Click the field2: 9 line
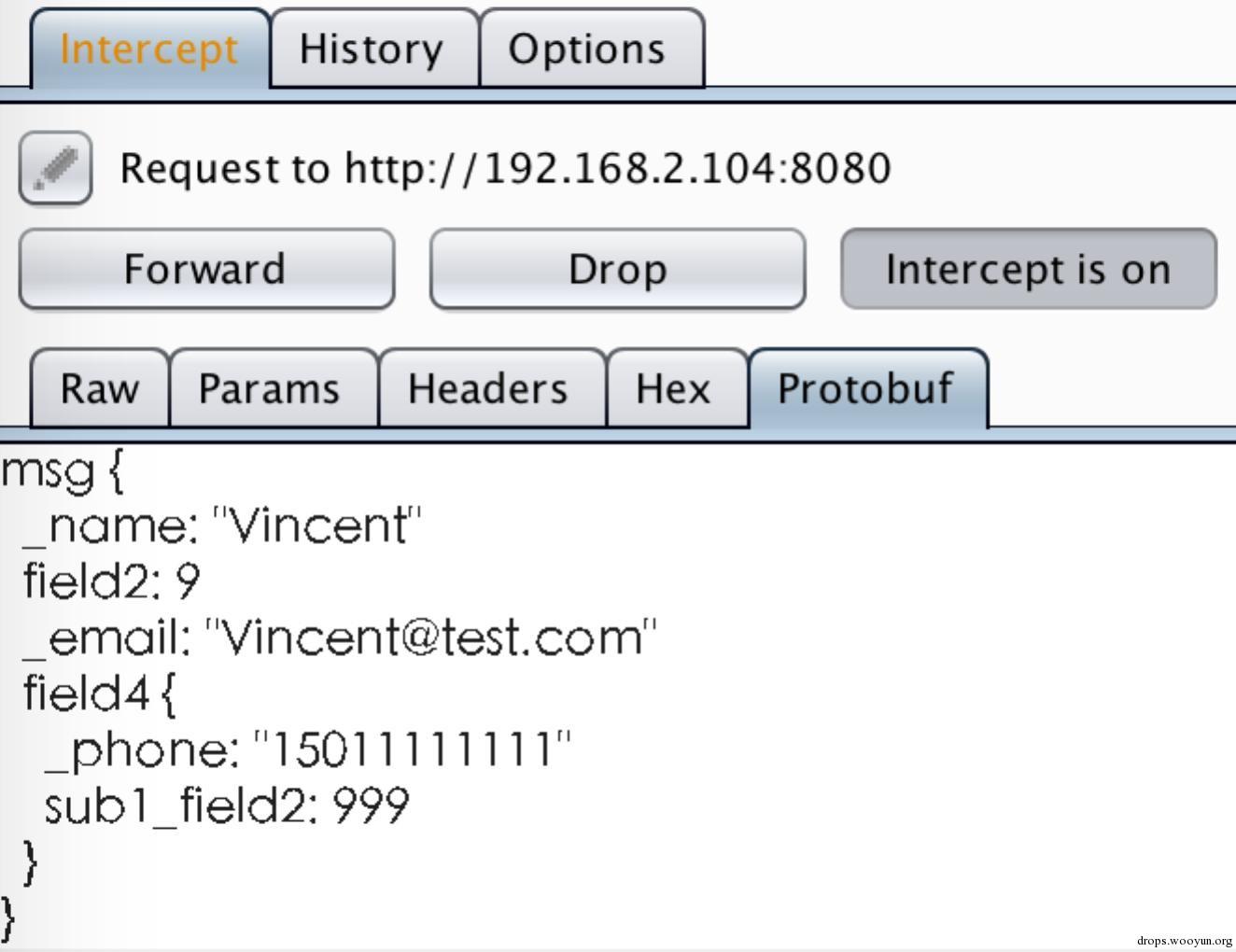This screenshot has width=1236, height=952. point(112,581)
